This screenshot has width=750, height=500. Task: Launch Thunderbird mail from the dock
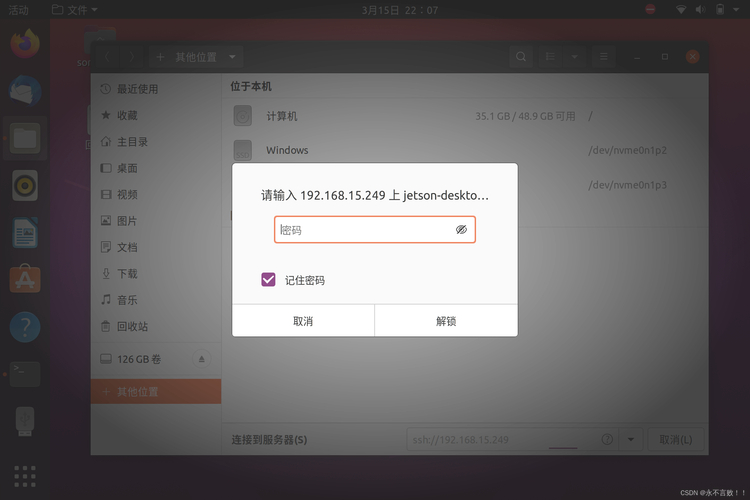pos(25,91)
